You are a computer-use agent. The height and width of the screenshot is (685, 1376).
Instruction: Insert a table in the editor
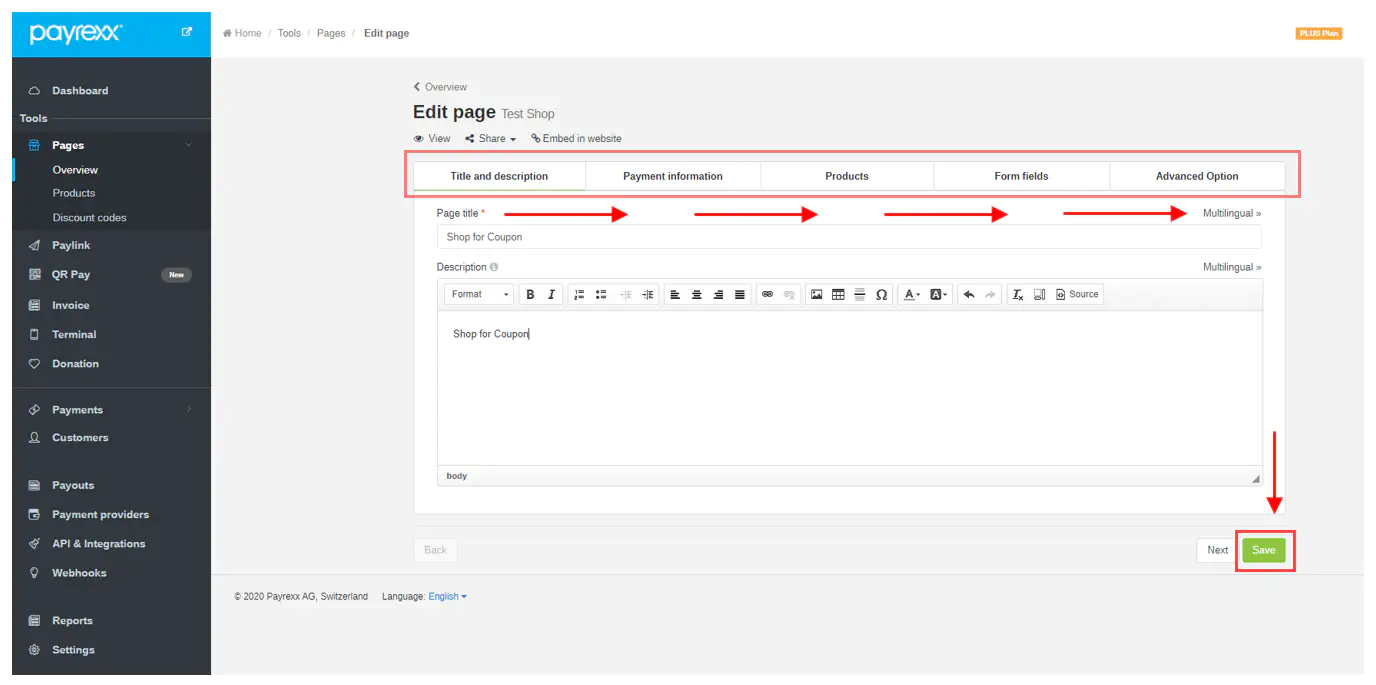point(838,294)
